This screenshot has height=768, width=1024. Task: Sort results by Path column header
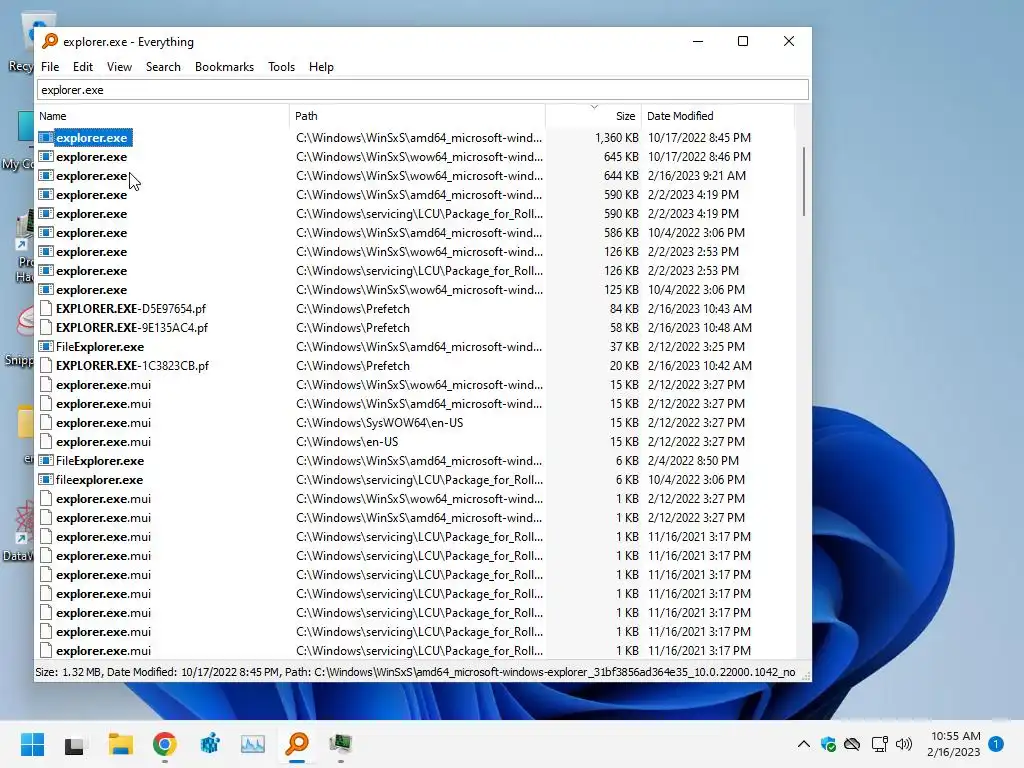[x=417, y=116]
